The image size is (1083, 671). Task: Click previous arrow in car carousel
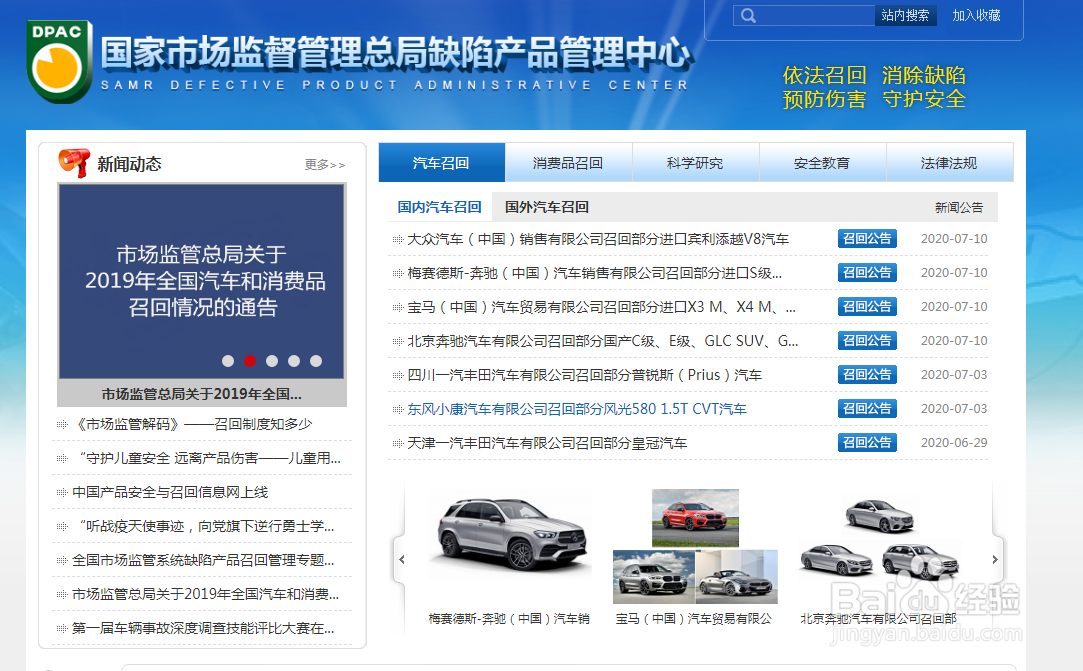[402, 560]
